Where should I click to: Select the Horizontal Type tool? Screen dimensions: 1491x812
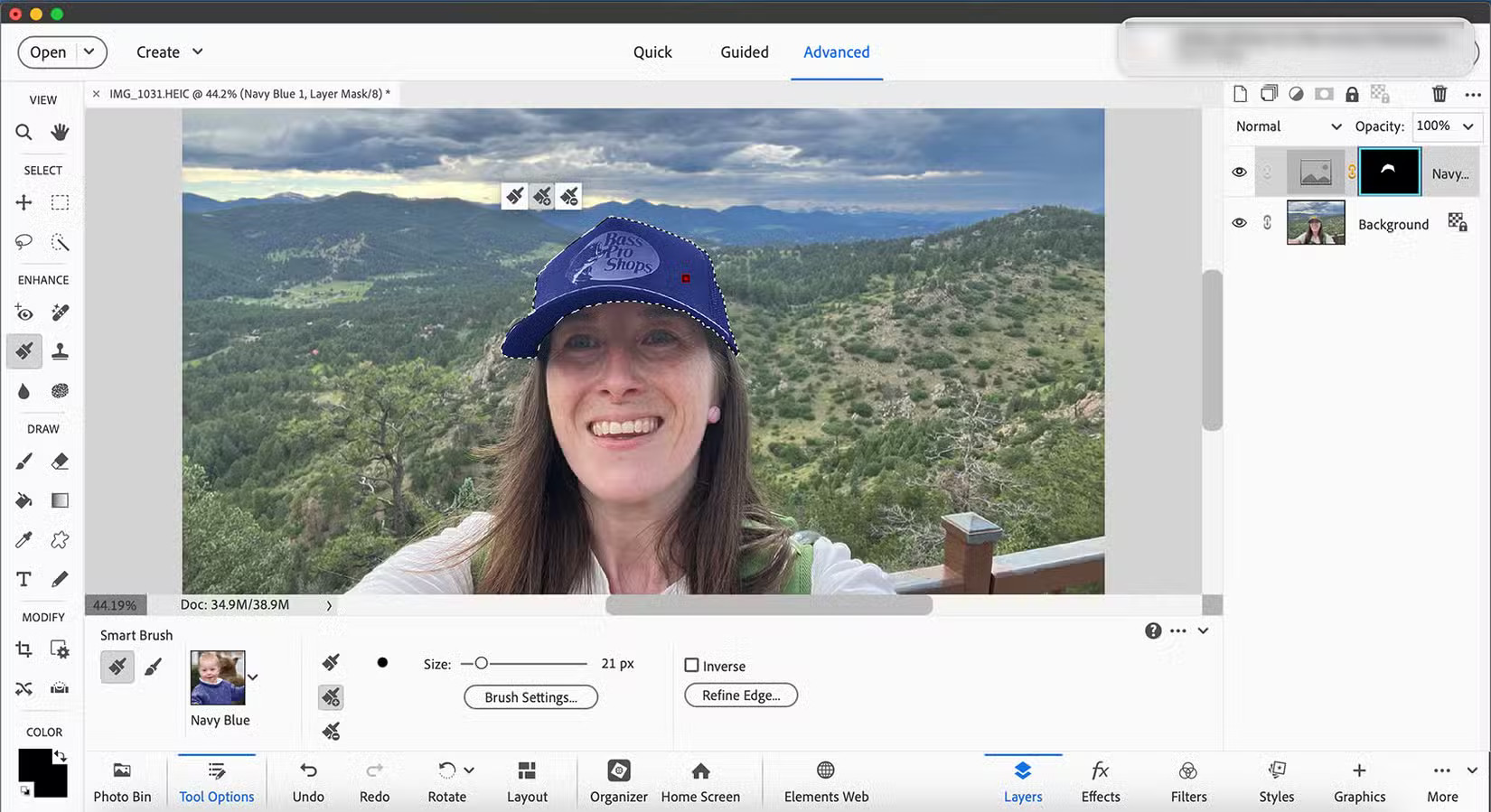(24, 579)
